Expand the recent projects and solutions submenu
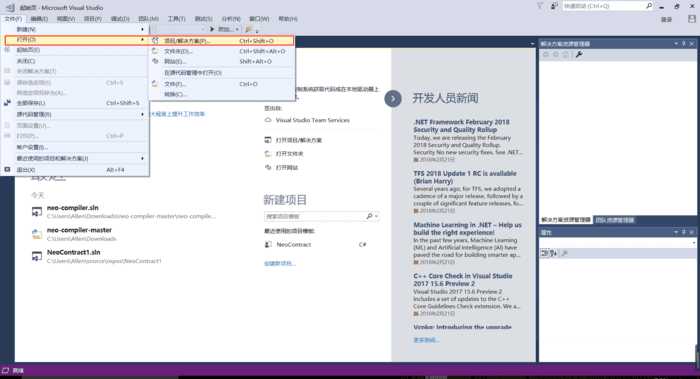Image resolution: width=700 pixels, height=379 pixels. 142,158
